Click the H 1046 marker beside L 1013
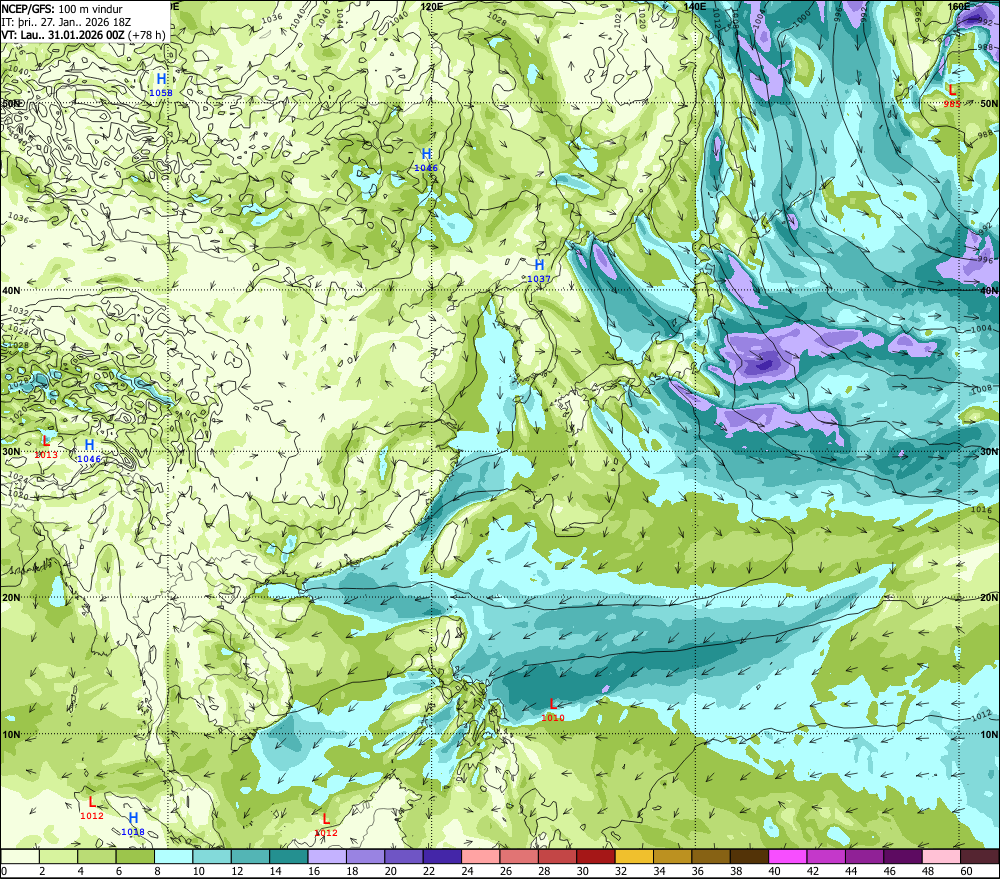Viewport: 1000px width, 879px height. (89, 450)
